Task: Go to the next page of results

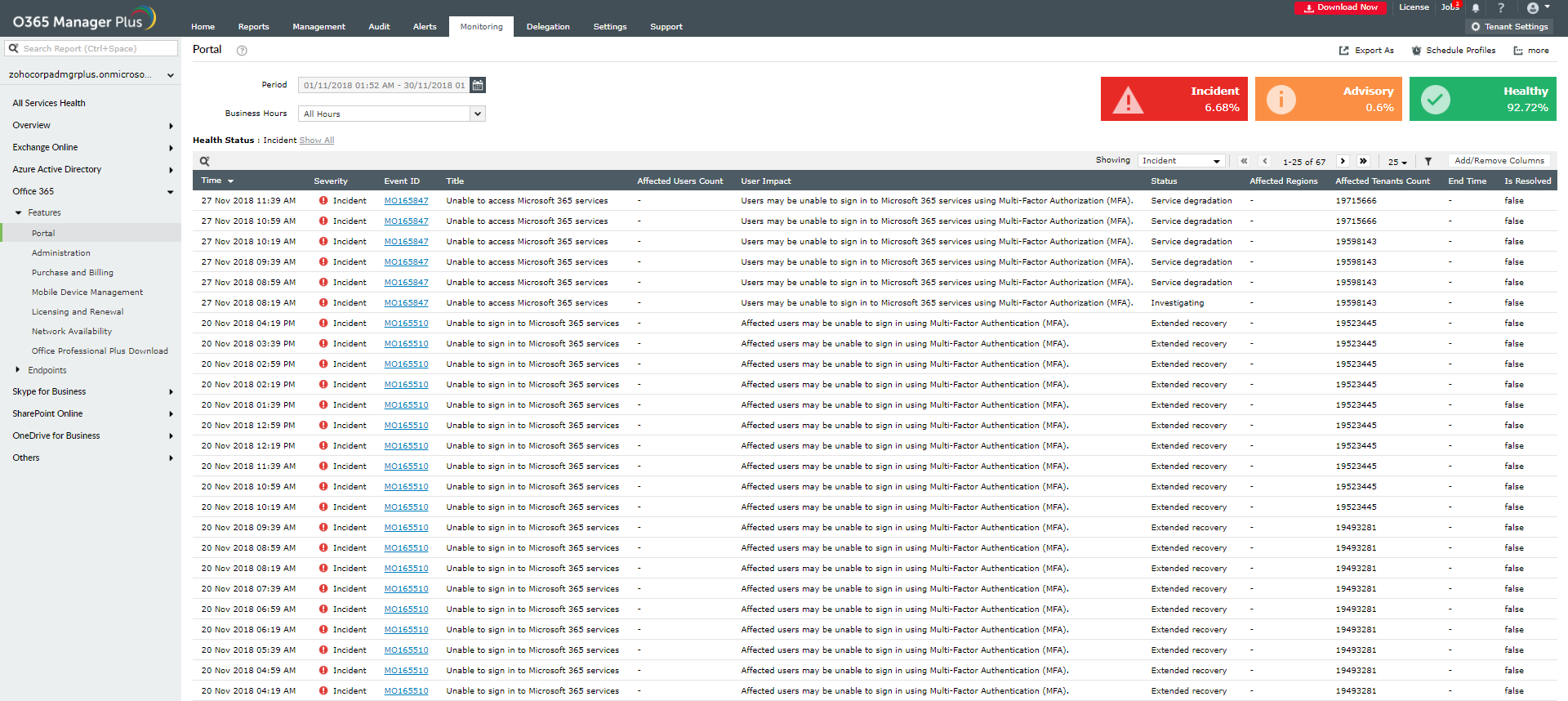Action: 1343,161
